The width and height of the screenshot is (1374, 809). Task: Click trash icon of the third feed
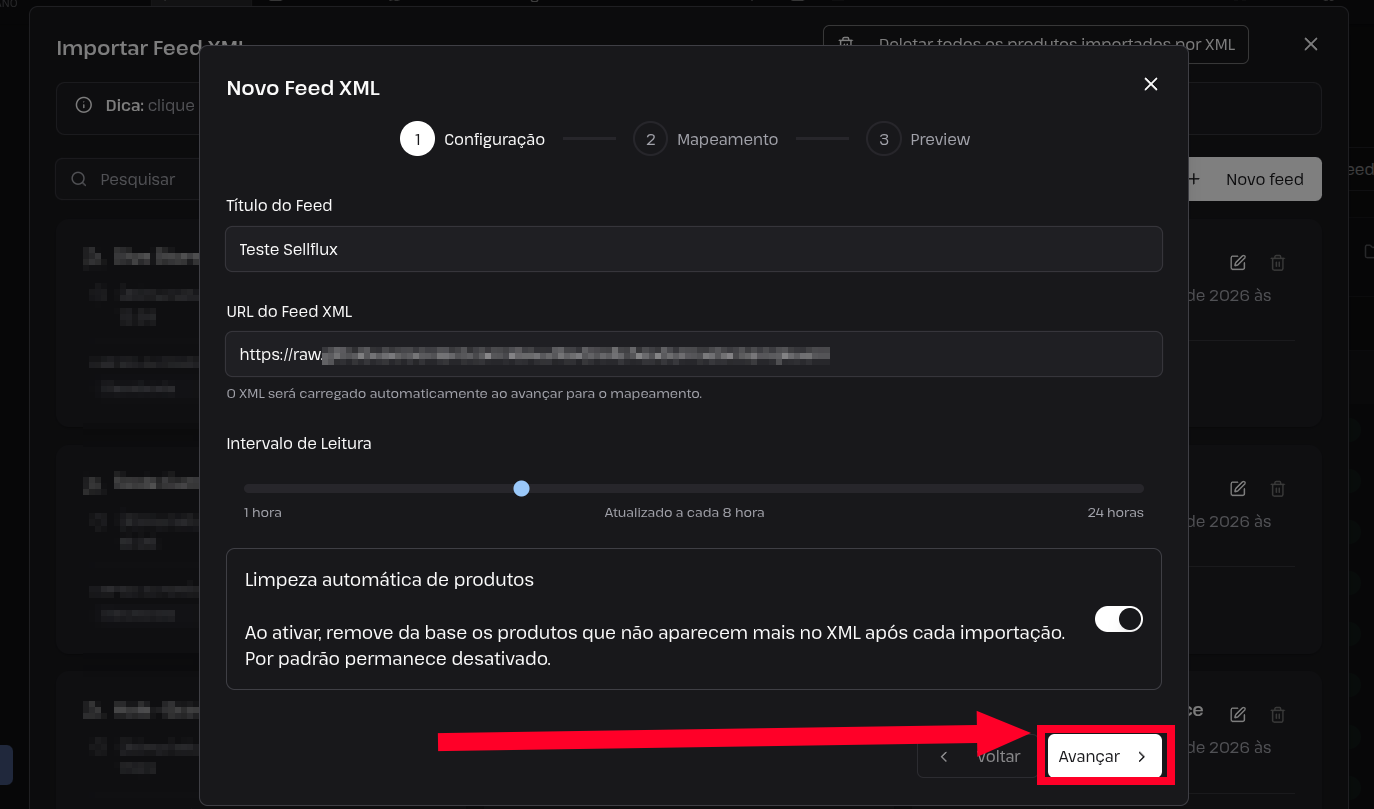pyautogui.click(x=1277, y=715)
